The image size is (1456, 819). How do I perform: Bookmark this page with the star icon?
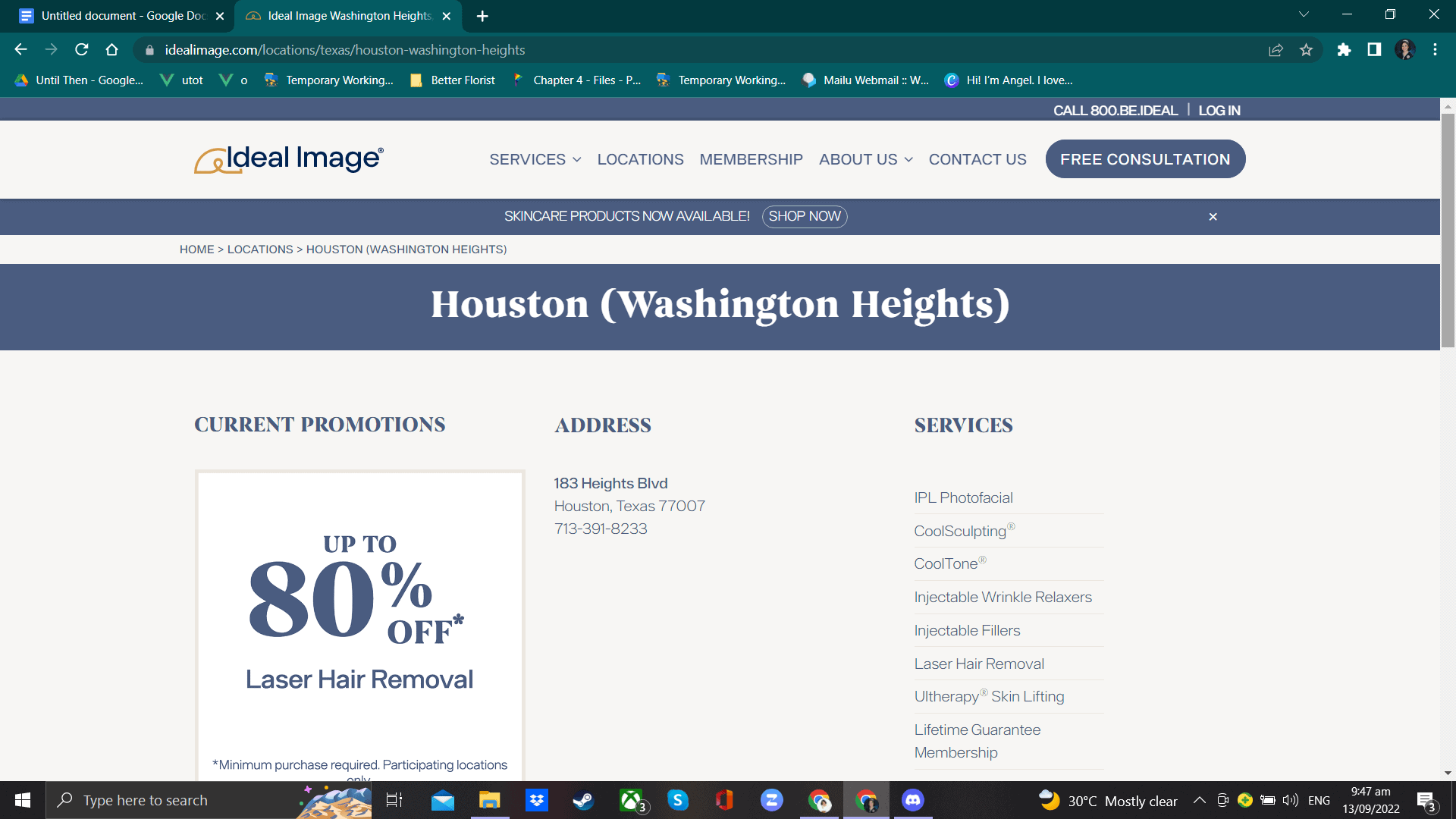(x=1306, y=50)
